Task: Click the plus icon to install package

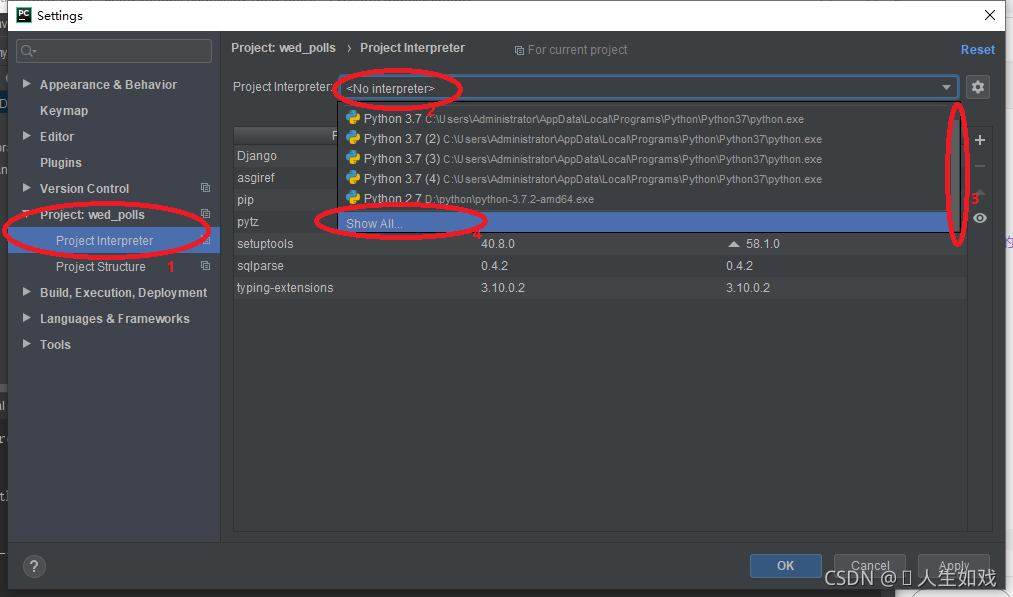Action: [x=979, y=140]
